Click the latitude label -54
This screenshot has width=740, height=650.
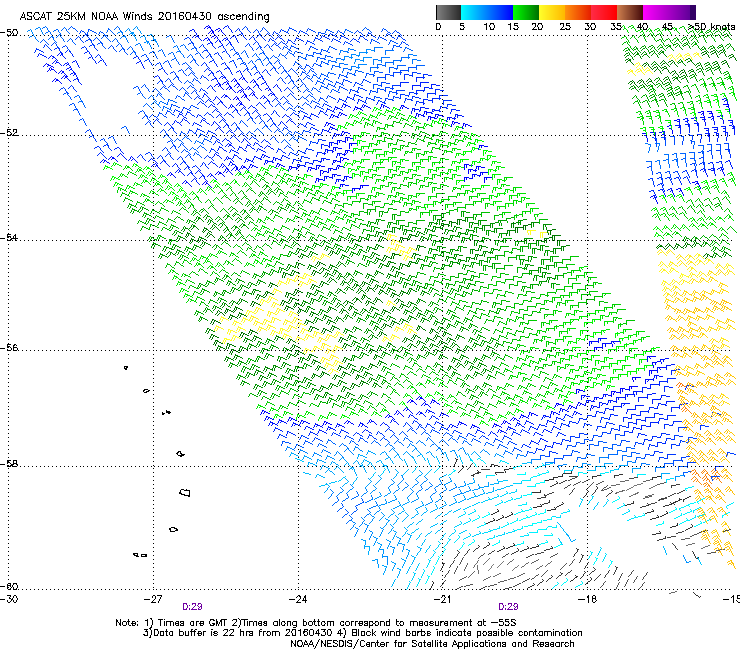9,237
